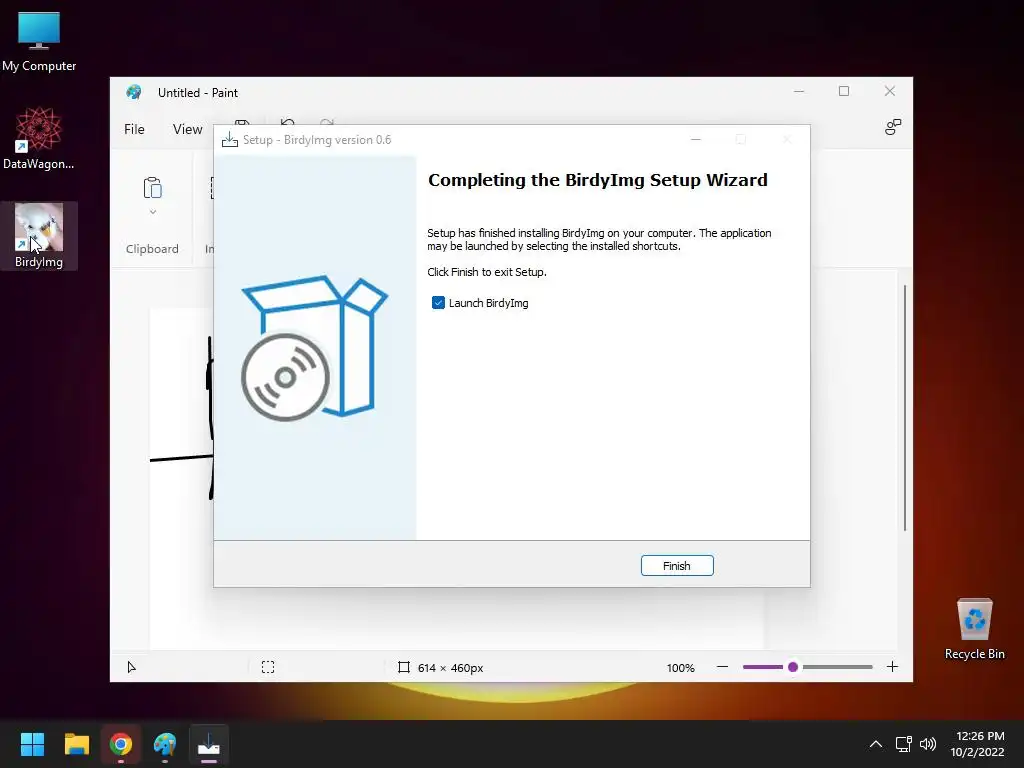1024x768 pixels.
Task: Click the share icon in the Paint window
Action: (893, 127)
